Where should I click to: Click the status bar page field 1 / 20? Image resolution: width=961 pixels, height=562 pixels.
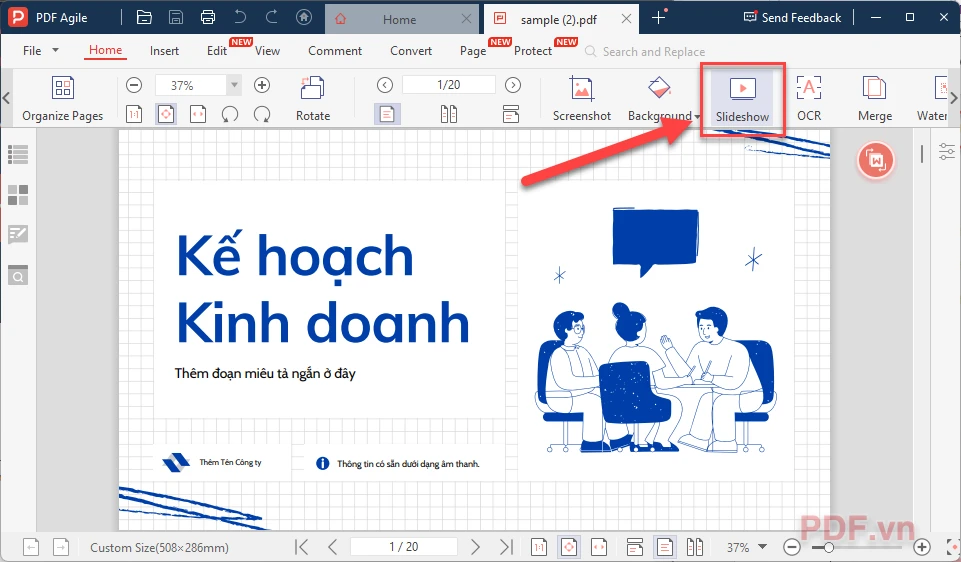tap(404, 546)
